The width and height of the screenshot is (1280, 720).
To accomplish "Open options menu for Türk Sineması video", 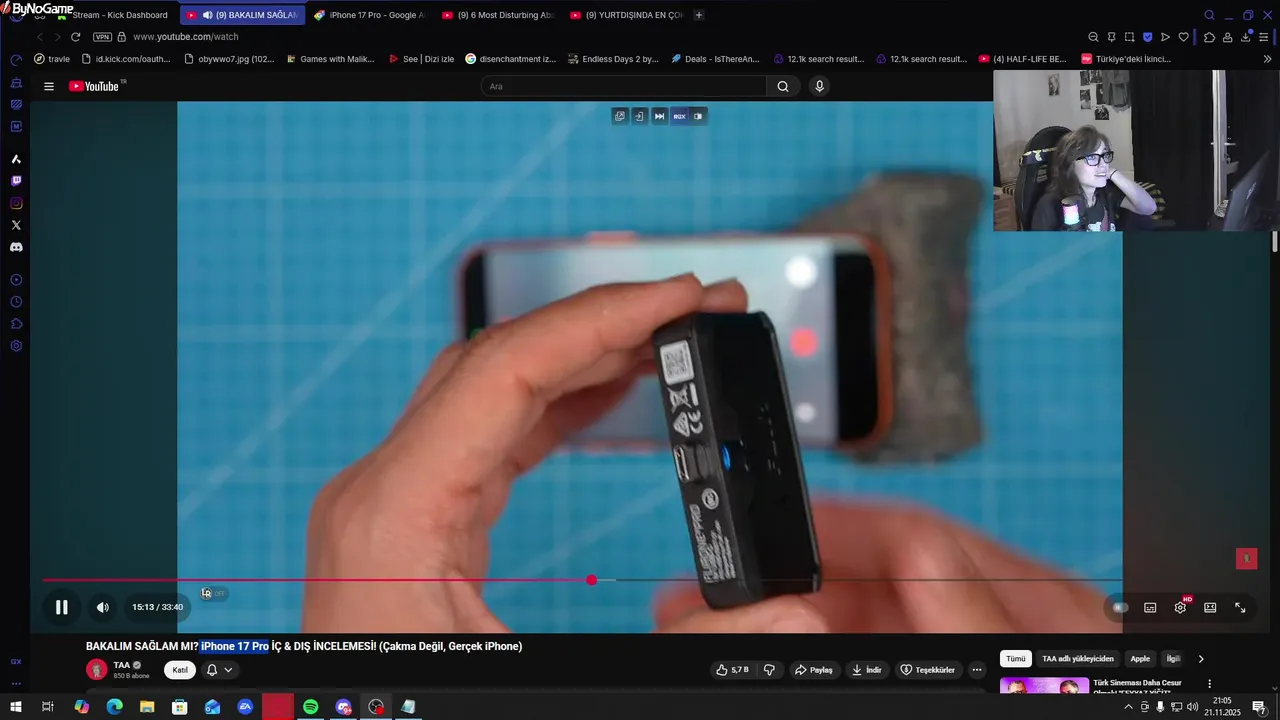I will [x=1209, y=684].
